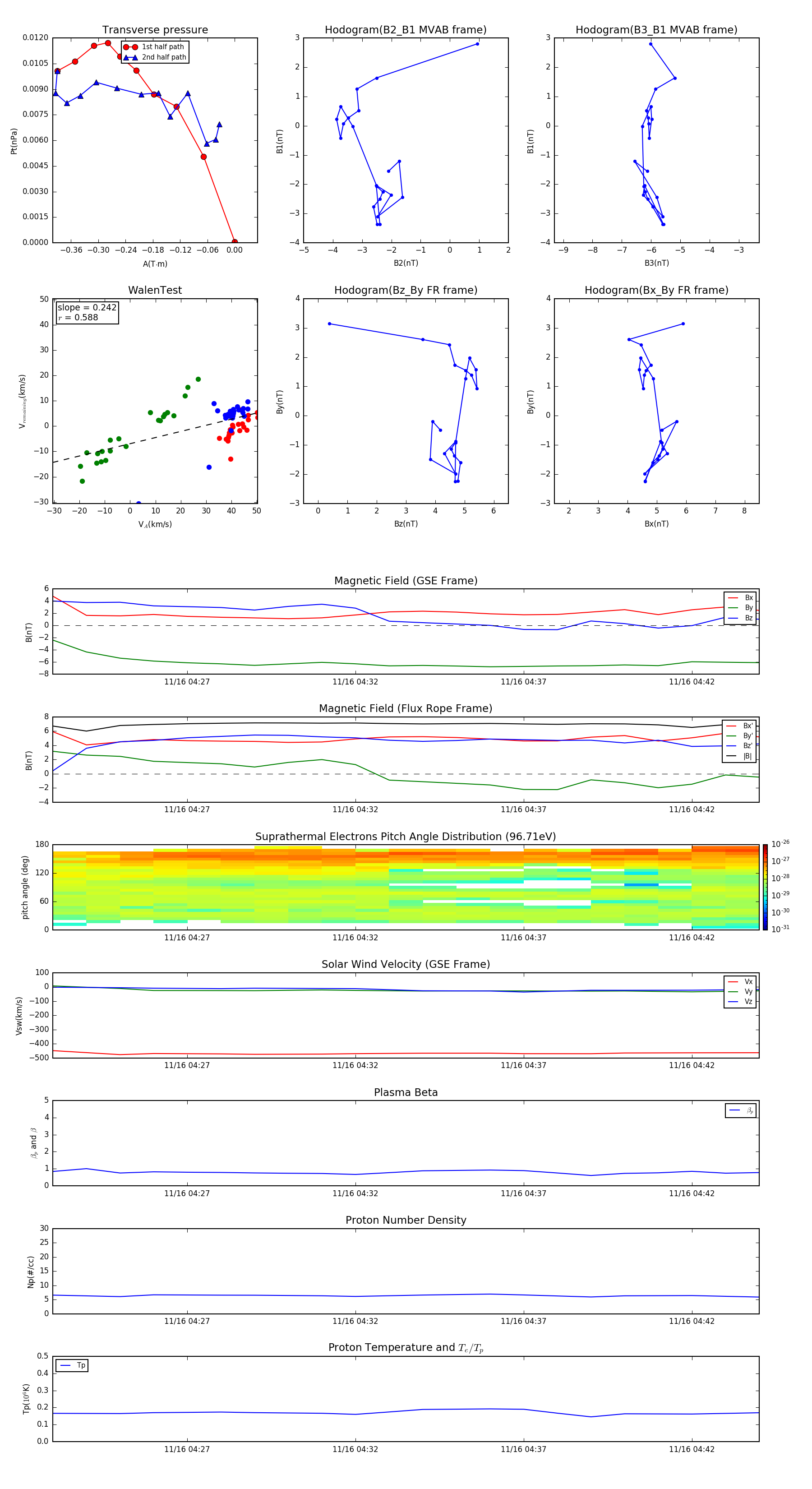Click the dashed fit line in WalenTest plot
This screenshot has width=812, height=1489.
click(x=155, y=438)
